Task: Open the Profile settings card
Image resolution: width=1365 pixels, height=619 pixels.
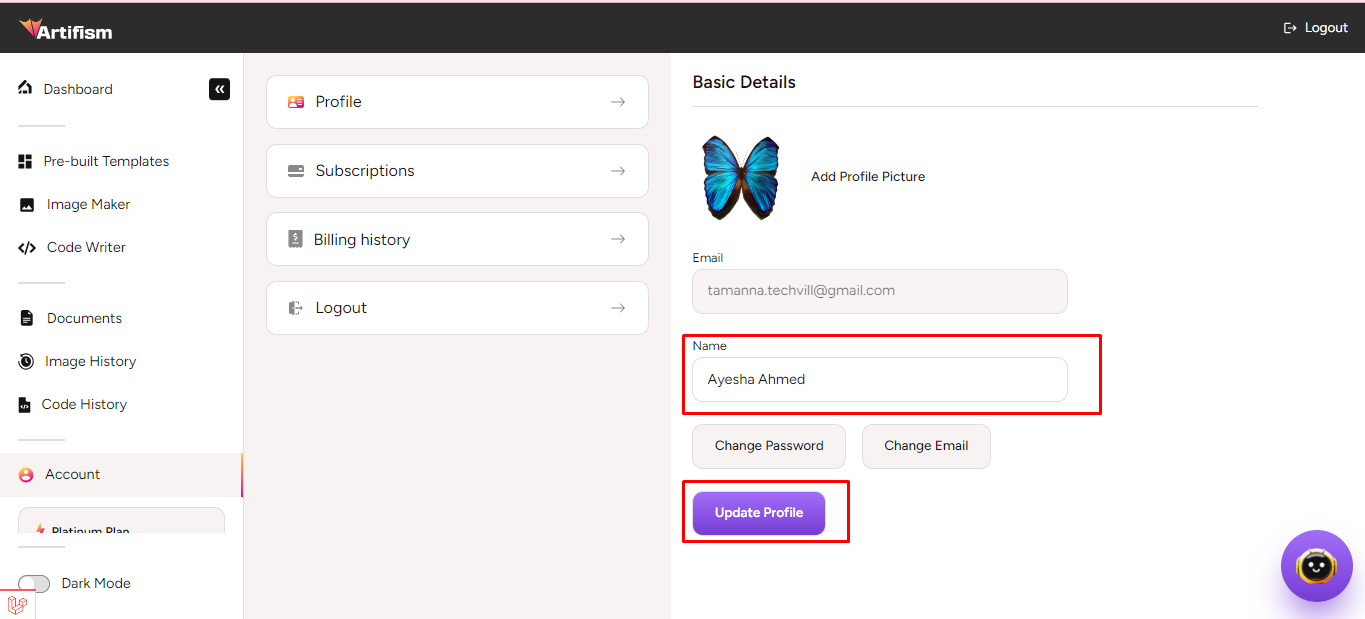Action: click(457, 102)
